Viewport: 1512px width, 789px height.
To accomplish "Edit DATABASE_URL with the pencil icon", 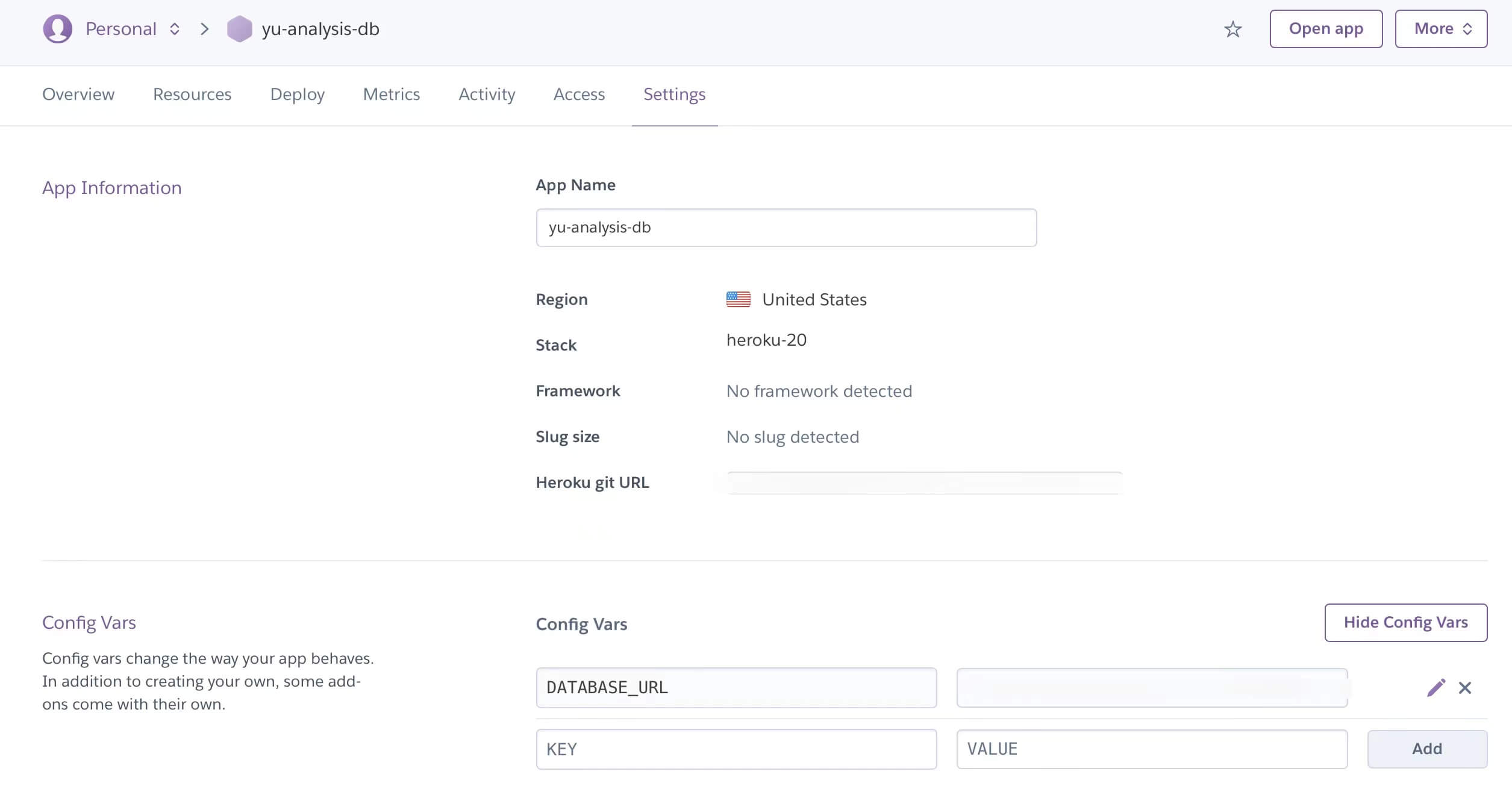I will click(1435, 688).
